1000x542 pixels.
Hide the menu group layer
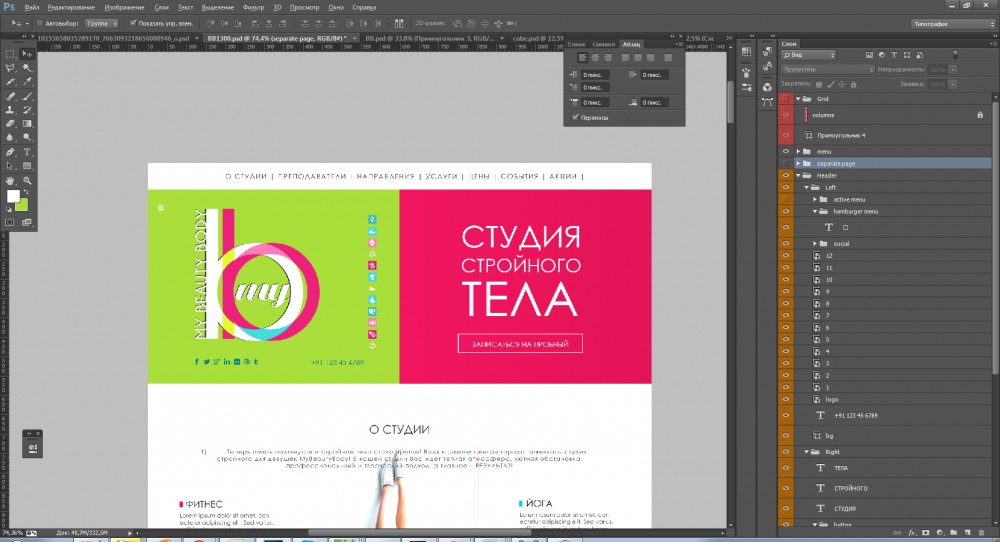[786, 152]
